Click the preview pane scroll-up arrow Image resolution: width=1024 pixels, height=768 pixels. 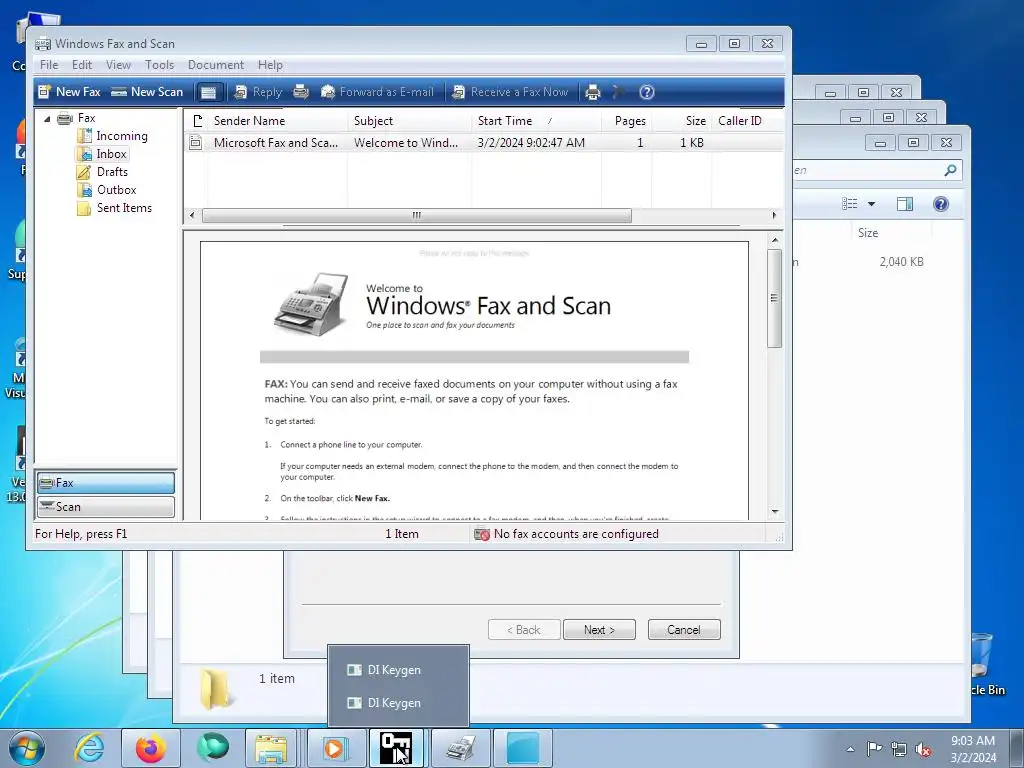point(775,240)
